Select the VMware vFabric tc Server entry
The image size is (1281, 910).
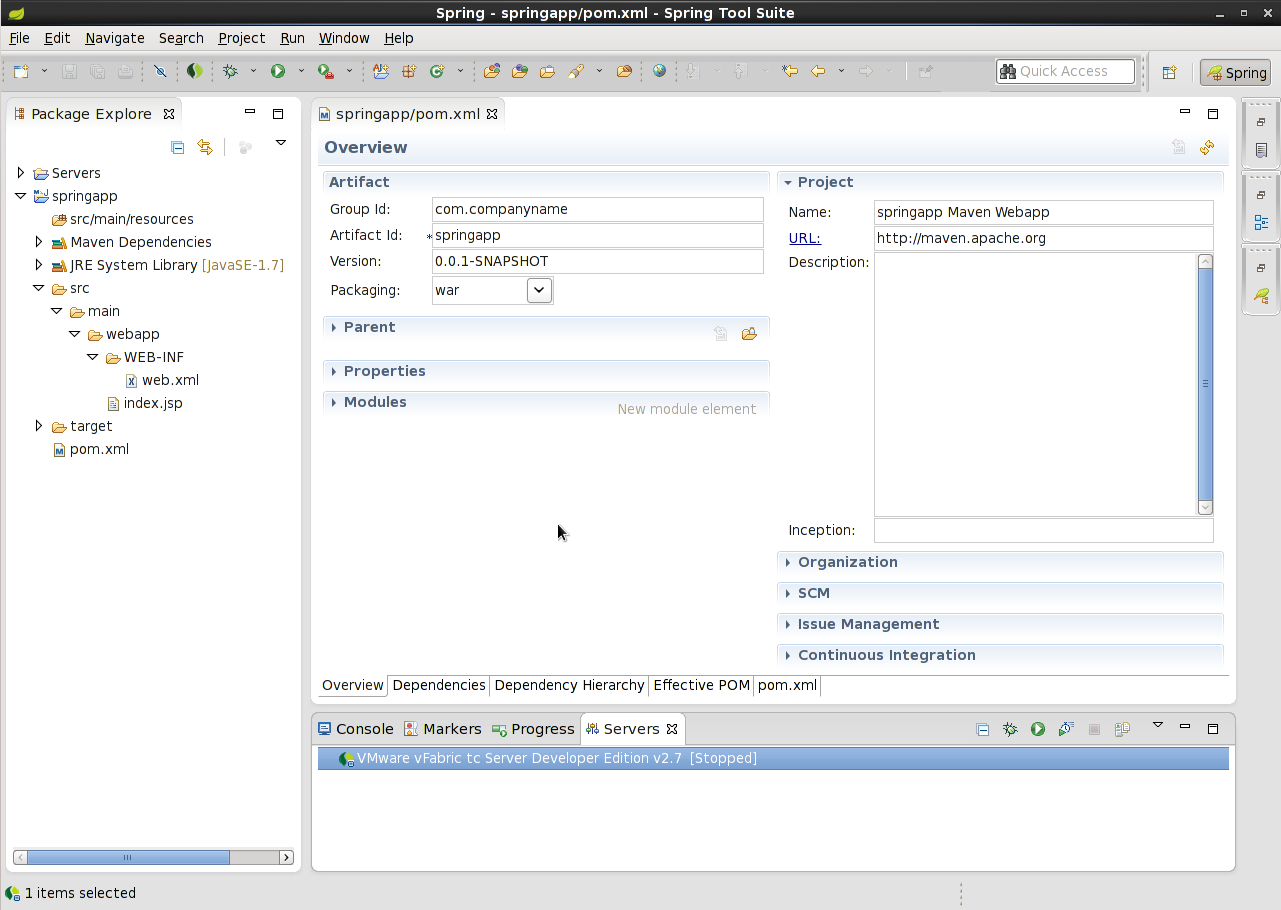click(773, 758)
